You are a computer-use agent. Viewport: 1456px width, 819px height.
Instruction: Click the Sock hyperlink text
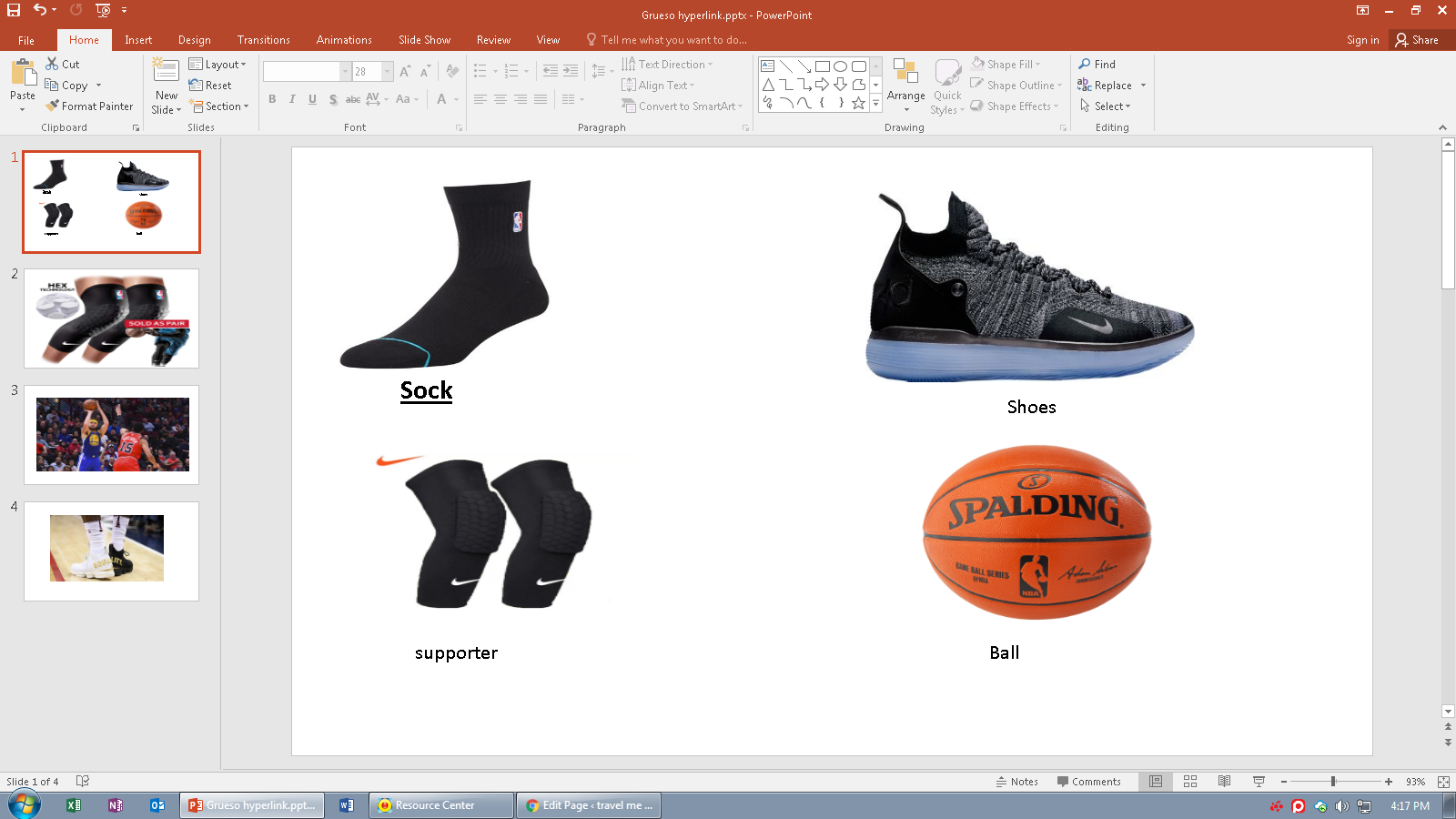click(x=426, y=390)
